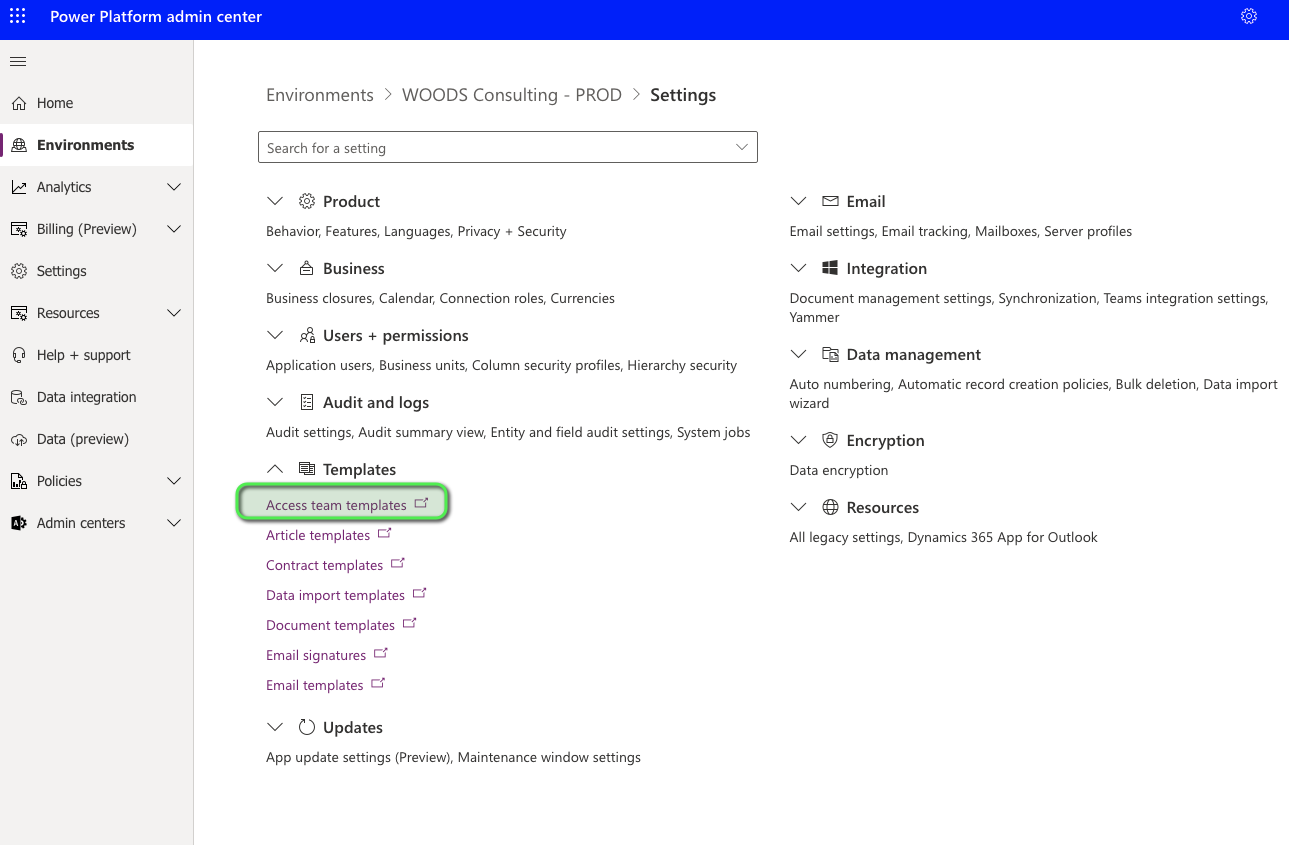Image resolution: width=1289 pixels, height=845 pixels.
Task: Collapse the Templates section chevron
Action: [275, 469]
